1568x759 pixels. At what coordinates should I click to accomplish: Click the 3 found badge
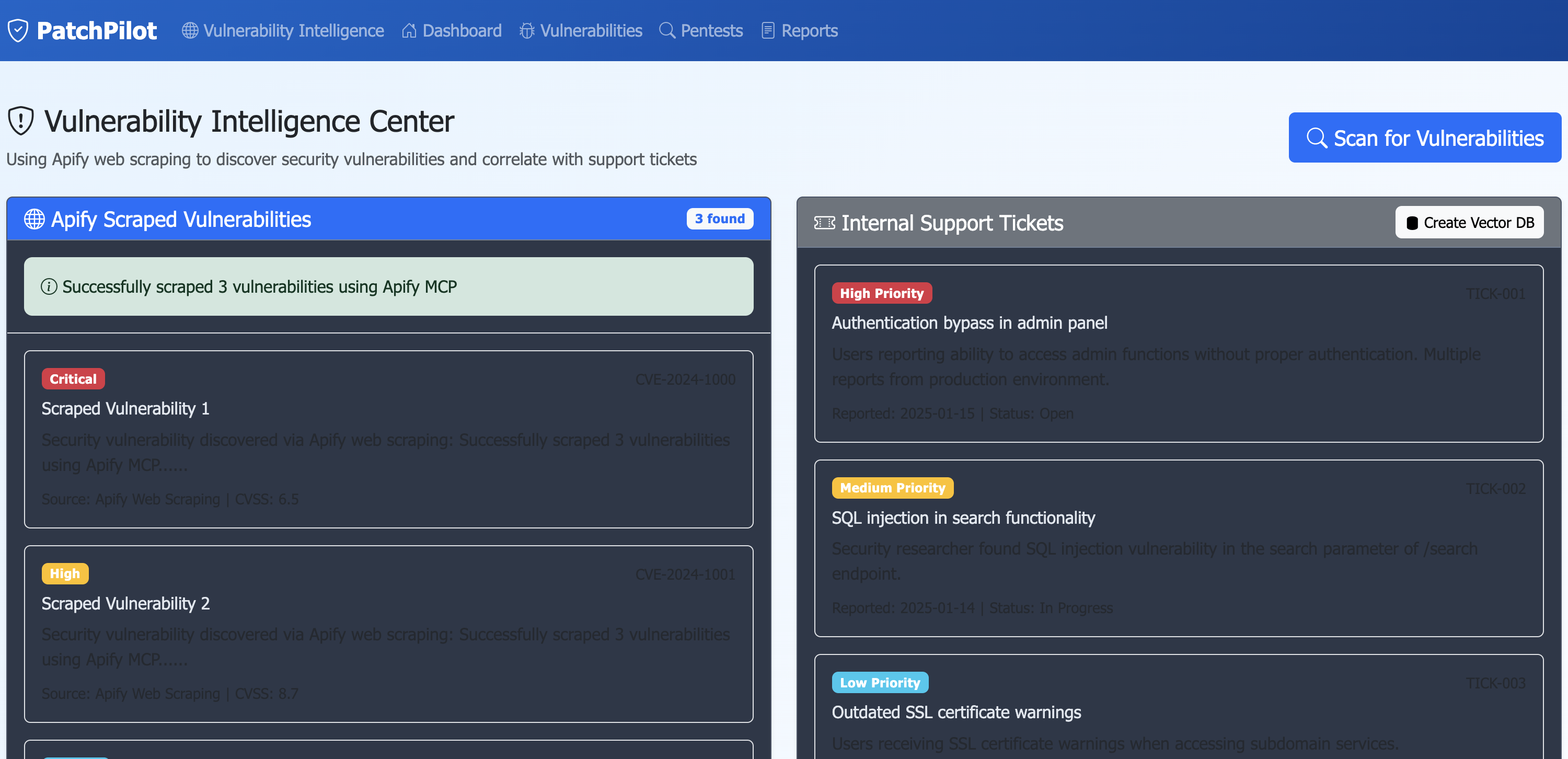click(720, 218)
